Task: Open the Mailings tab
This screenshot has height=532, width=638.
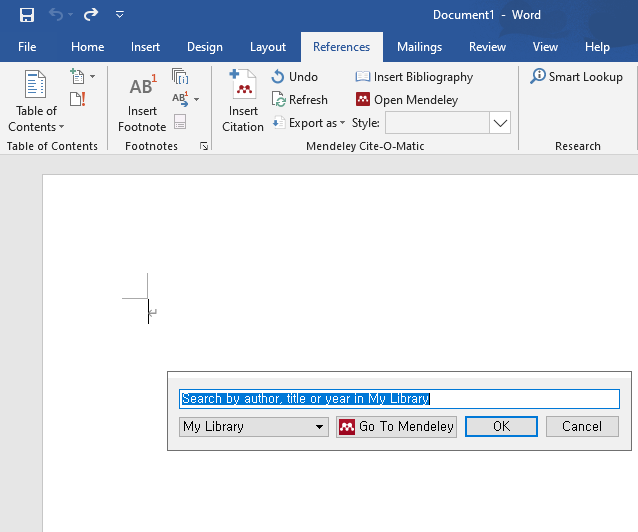Action: 419,47
